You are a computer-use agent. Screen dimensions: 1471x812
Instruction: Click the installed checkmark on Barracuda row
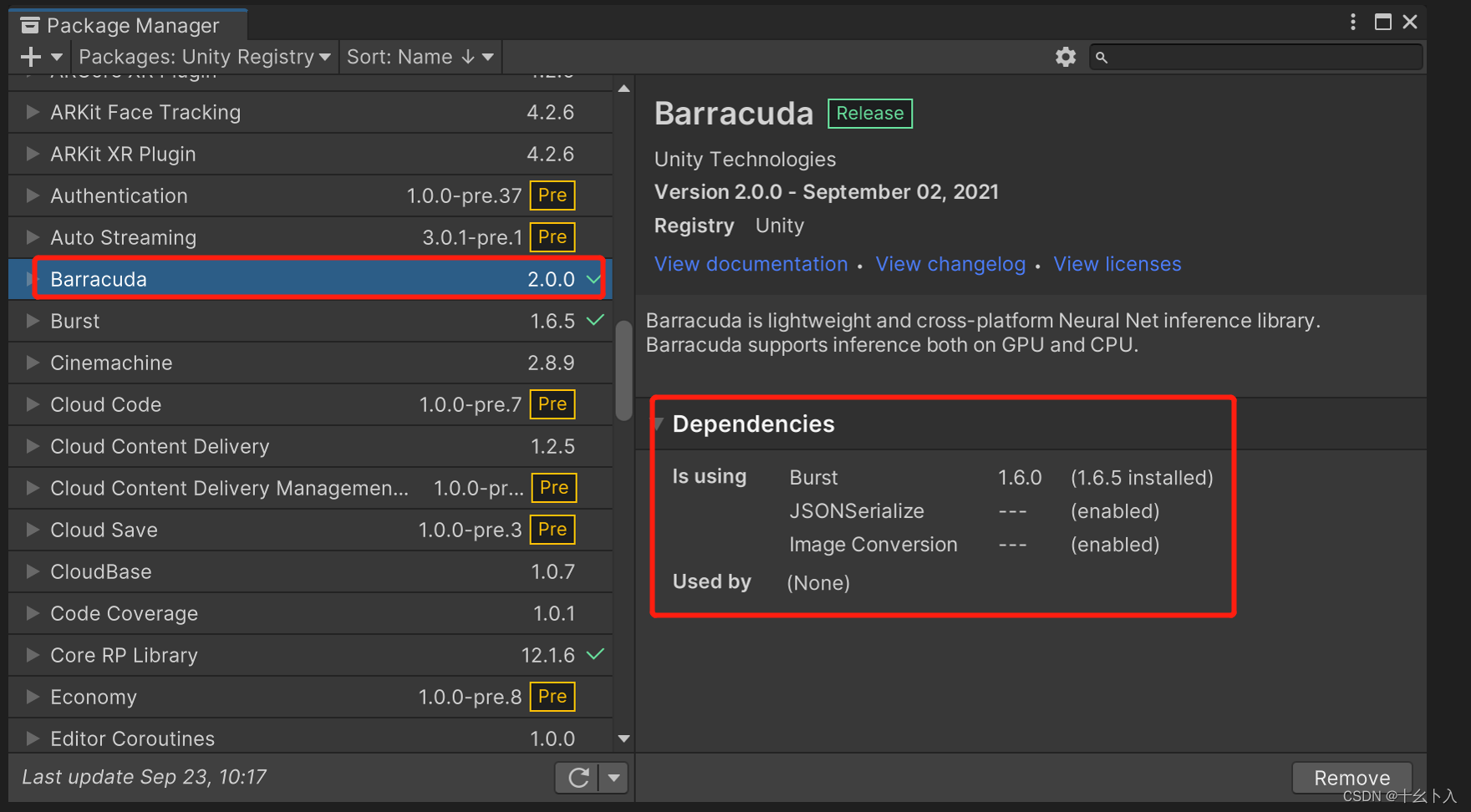pos(594,279)
